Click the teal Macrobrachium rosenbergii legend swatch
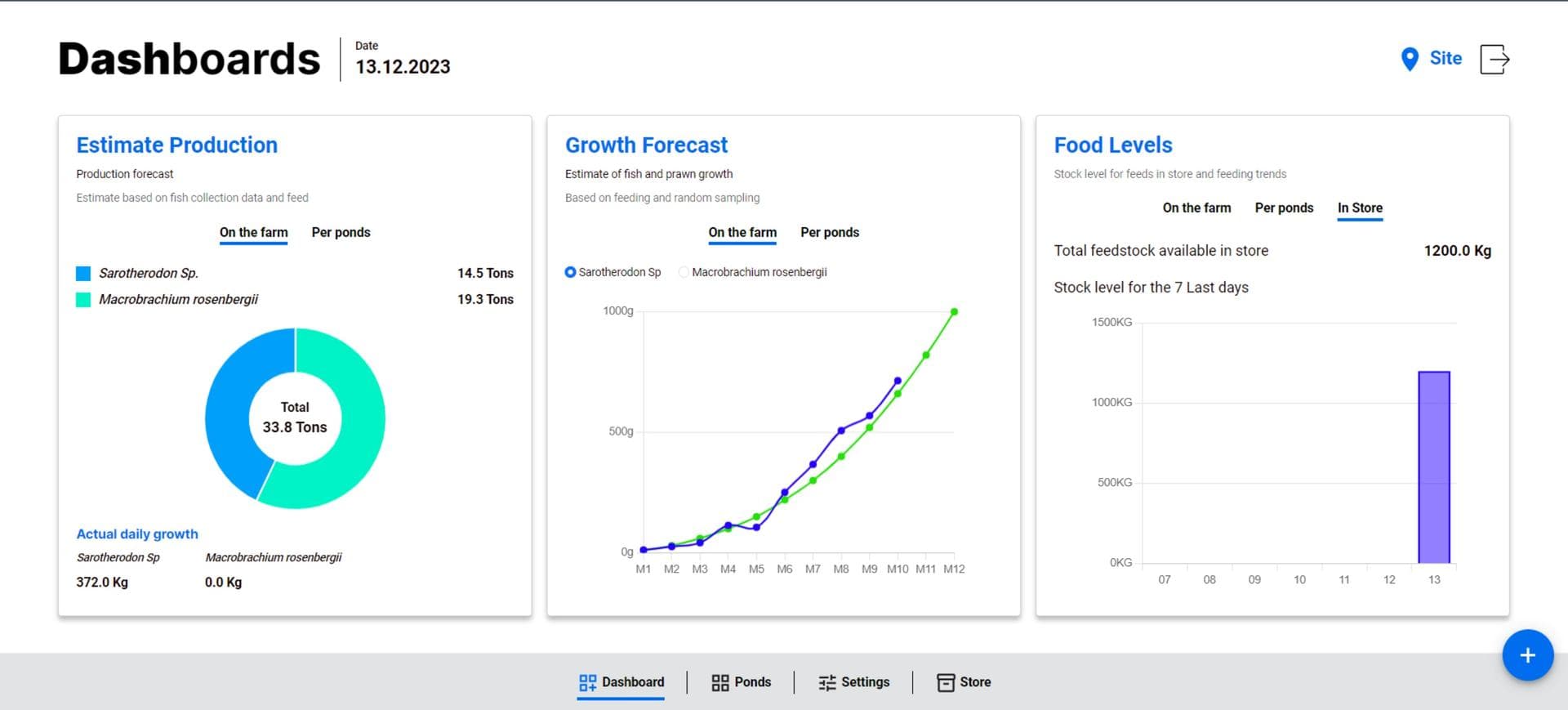Image resolution: width=1568 pixels, height=710 pixels. (83, 300)
